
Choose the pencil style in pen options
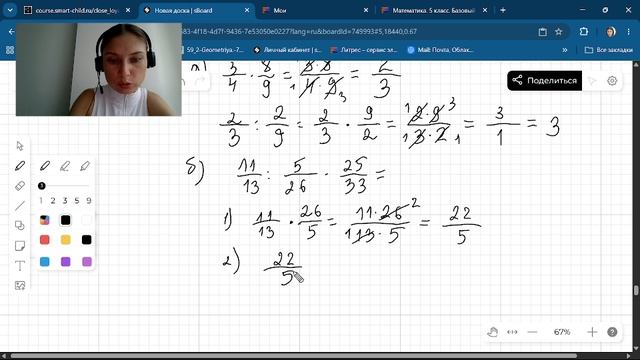click(x=45, y=166)
